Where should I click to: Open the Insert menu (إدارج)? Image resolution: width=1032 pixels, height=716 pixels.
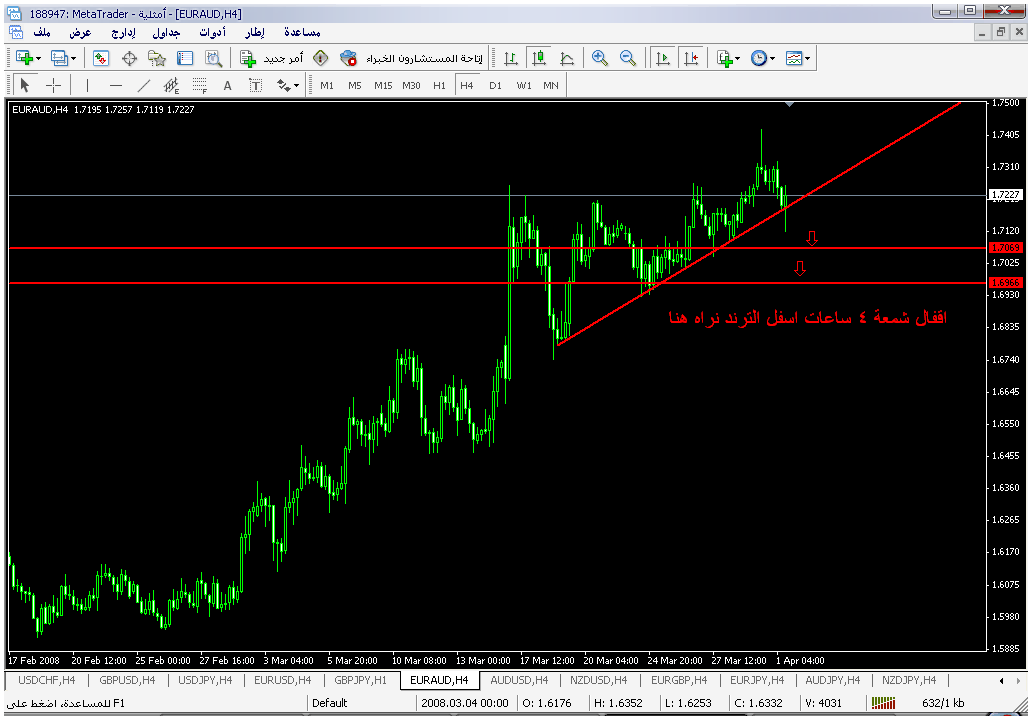tap(123, 32)
